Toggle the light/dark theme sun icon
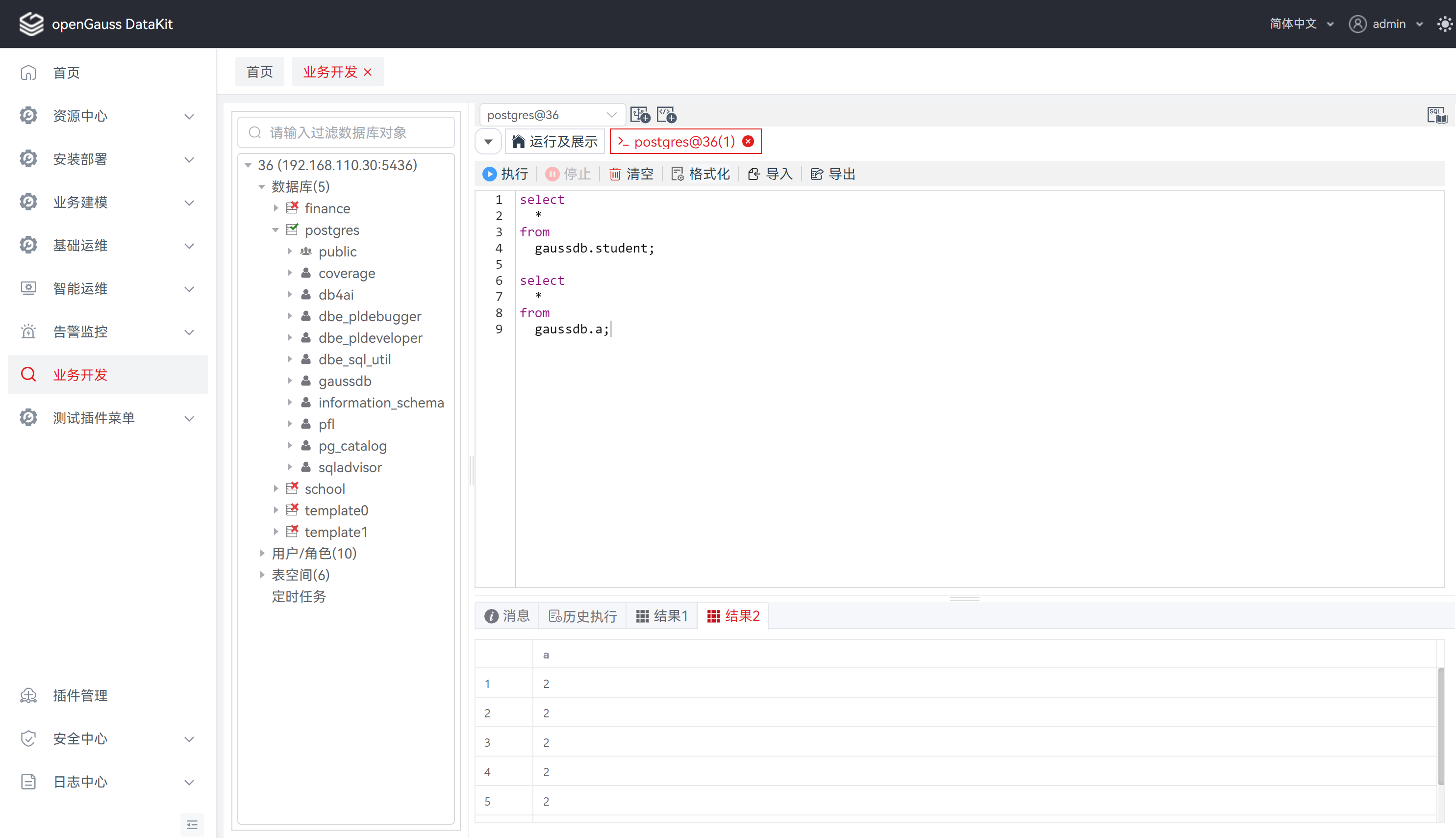This screenshot has width=1456, height=838. pos(1444,24)
